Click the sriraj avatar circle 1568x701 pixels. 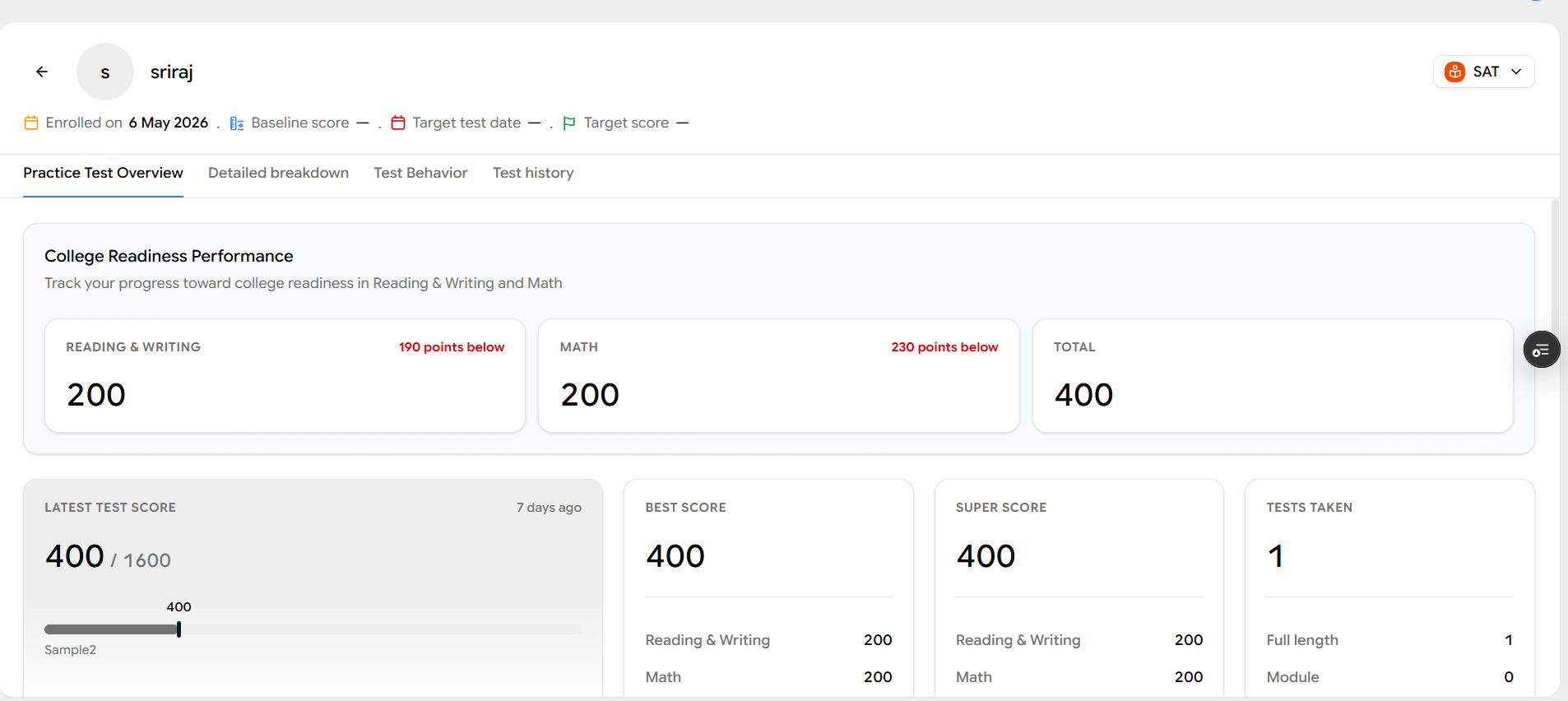click(x=105, y=72)
